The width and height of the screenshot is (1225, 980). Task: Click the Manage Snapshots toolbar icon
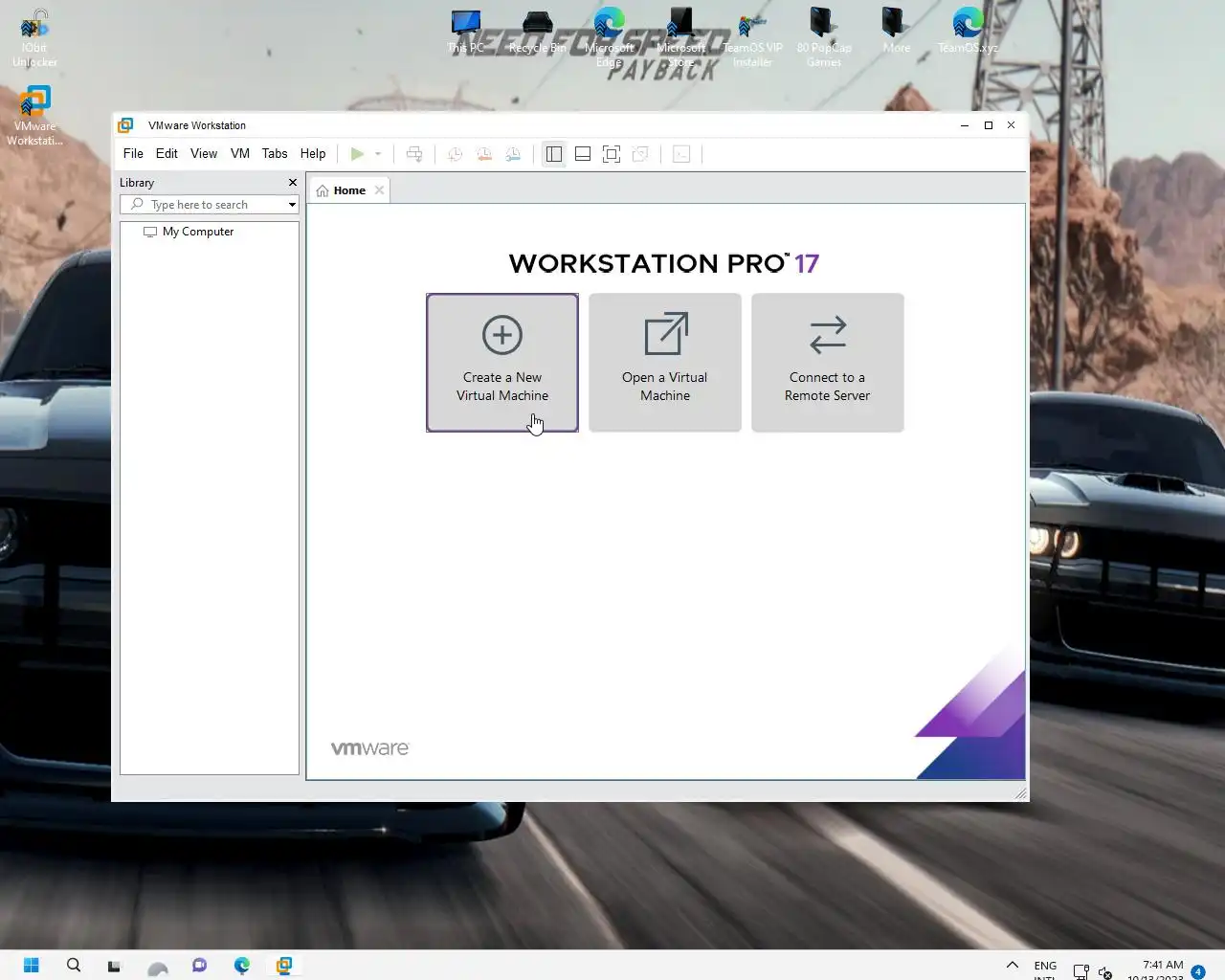pos(514,154)
